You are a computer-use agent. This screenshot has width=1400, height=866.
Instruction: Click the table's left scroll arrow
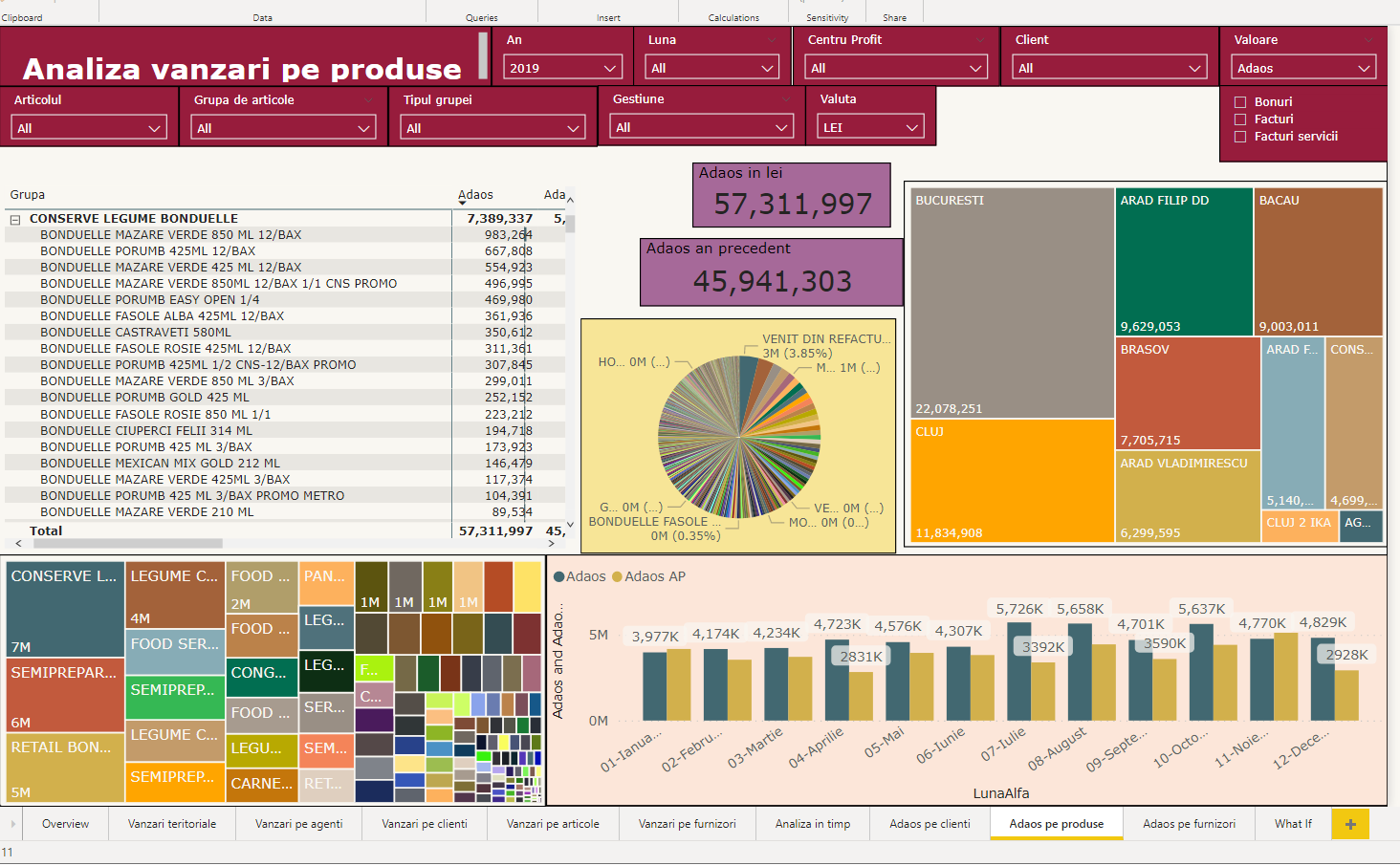[x=18, y=543]
